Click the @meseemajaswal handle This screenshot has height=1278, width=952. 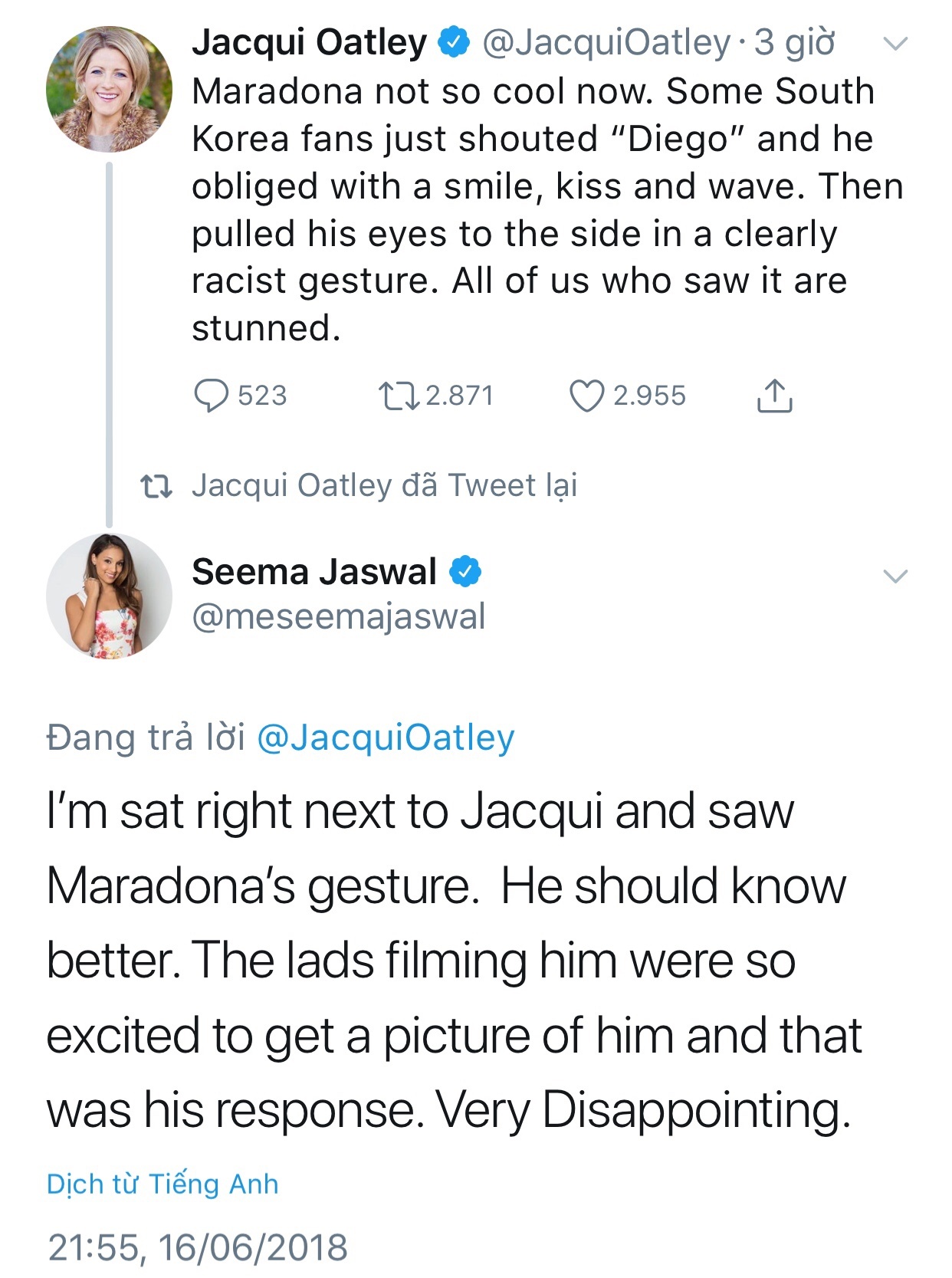point(338,616)
